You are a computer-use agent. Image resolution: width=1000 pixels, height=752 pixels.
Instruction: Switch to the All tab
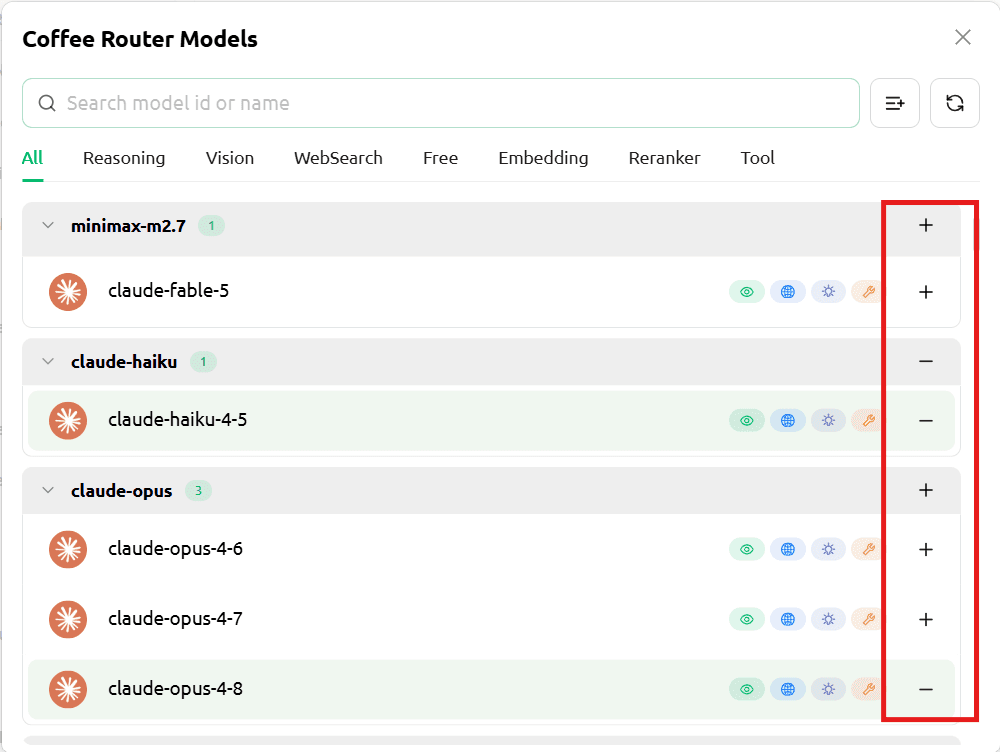33,158
